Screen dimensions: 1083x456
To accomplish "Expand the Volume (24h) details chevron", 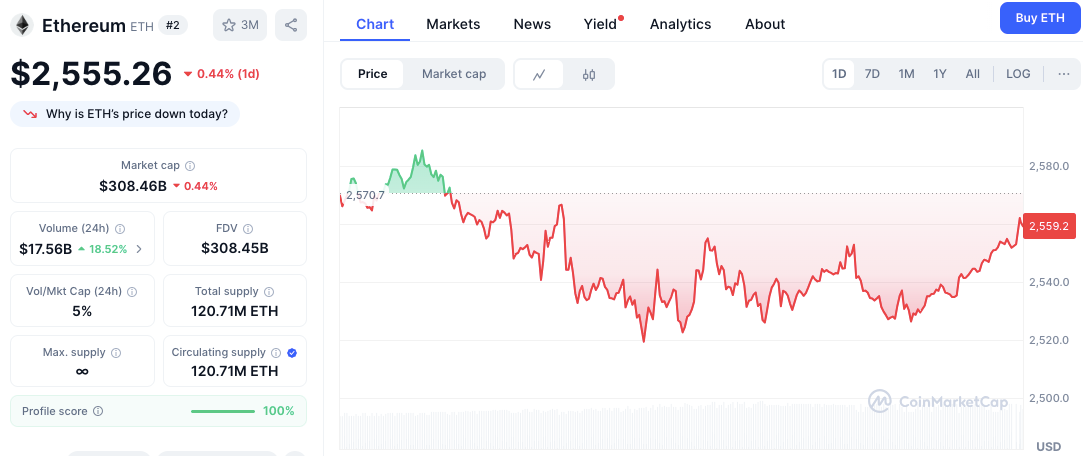I will tap(139, 249).
